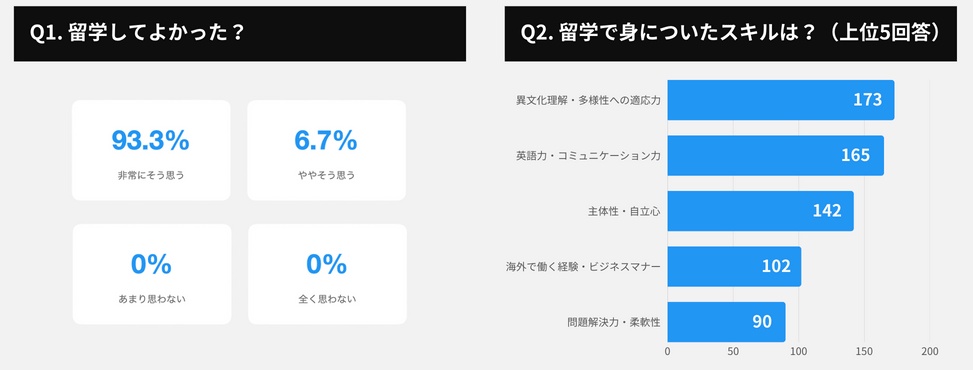Image resolution: width=973 pixels, height=370 pixels.
Task: Click the bar showing 173
Action: [781, 100]
